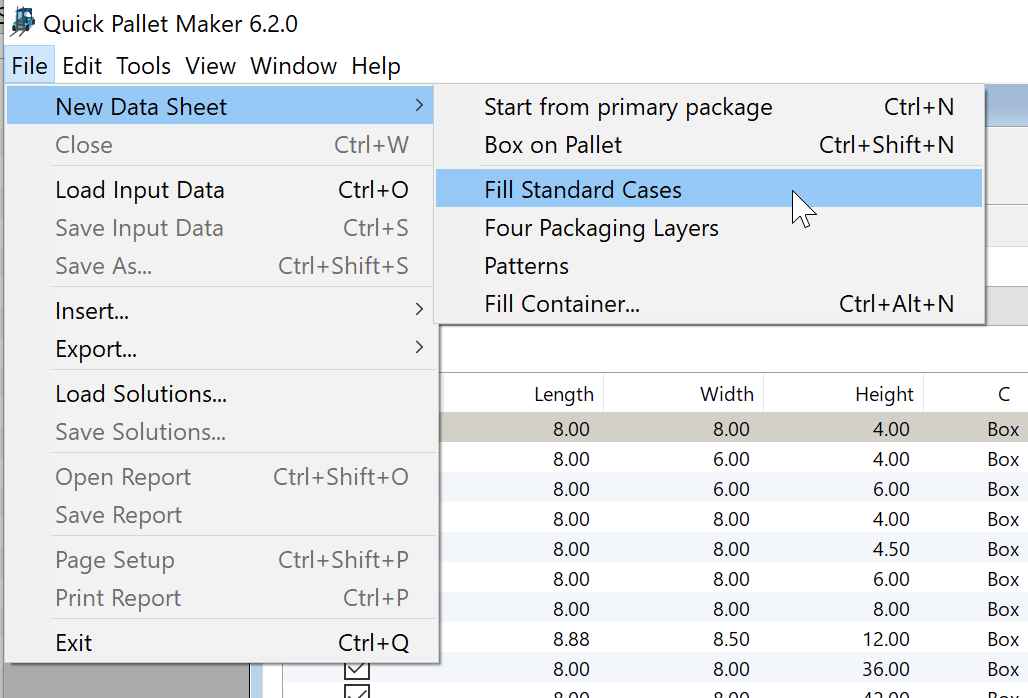
Task: Expand the Insert... submenu arrow
Action: (x=419, y=309)
